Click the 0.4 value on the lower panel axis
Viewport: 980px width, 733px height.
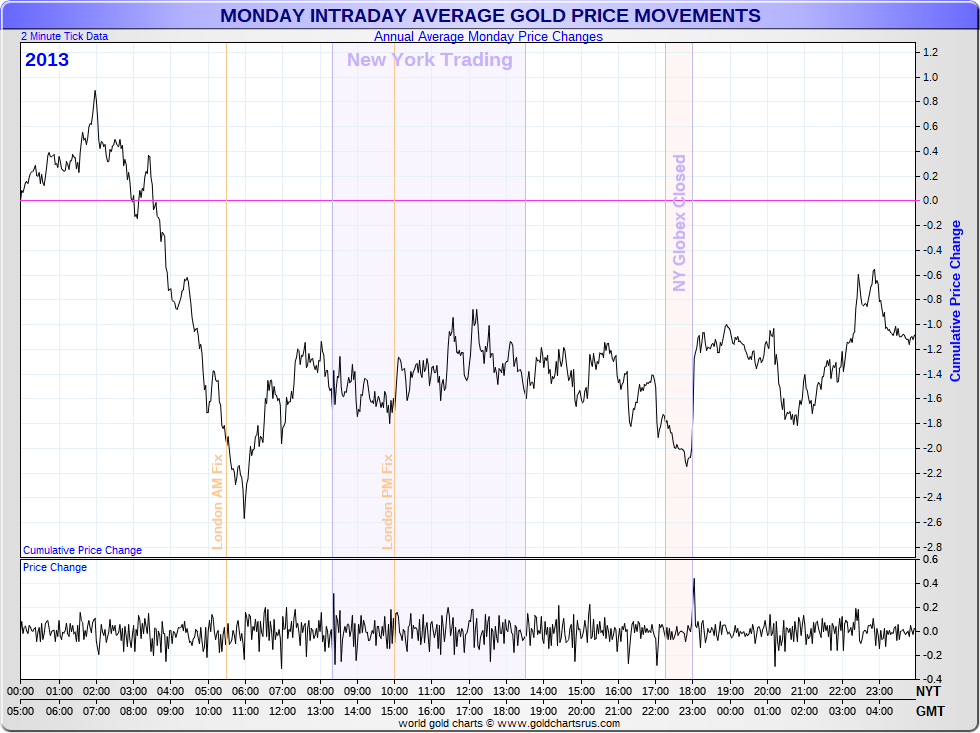coord(931,584)
